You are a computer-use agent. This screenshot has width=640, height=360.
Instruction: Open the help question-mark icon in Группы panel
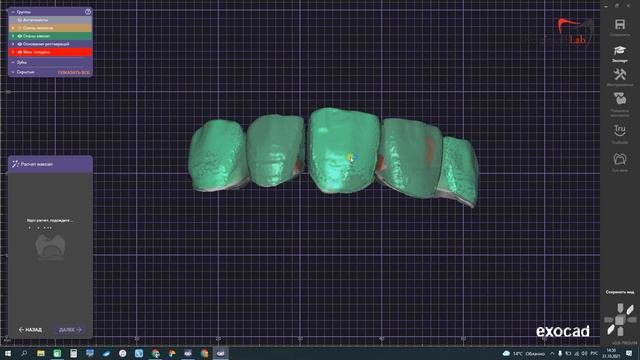coord(88,12)
